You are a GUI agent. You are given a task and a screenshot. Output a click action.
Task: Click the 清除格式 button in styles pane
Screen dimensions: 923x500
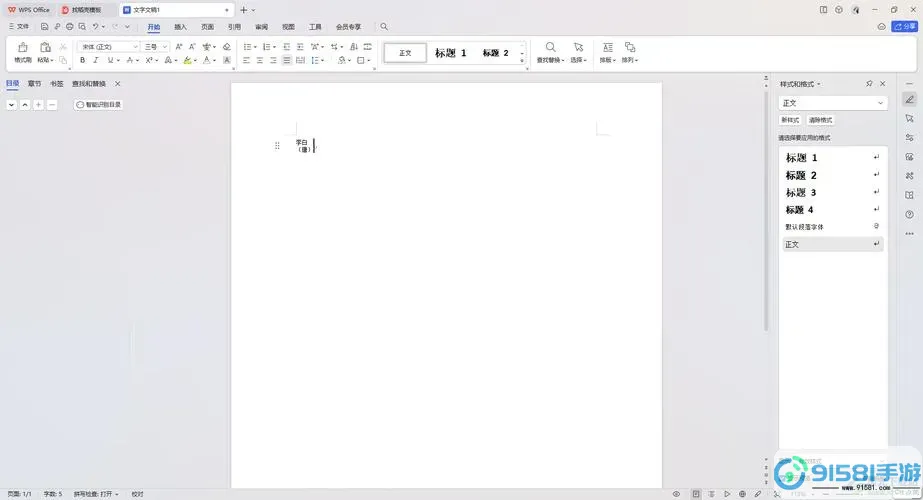point(820,120)
